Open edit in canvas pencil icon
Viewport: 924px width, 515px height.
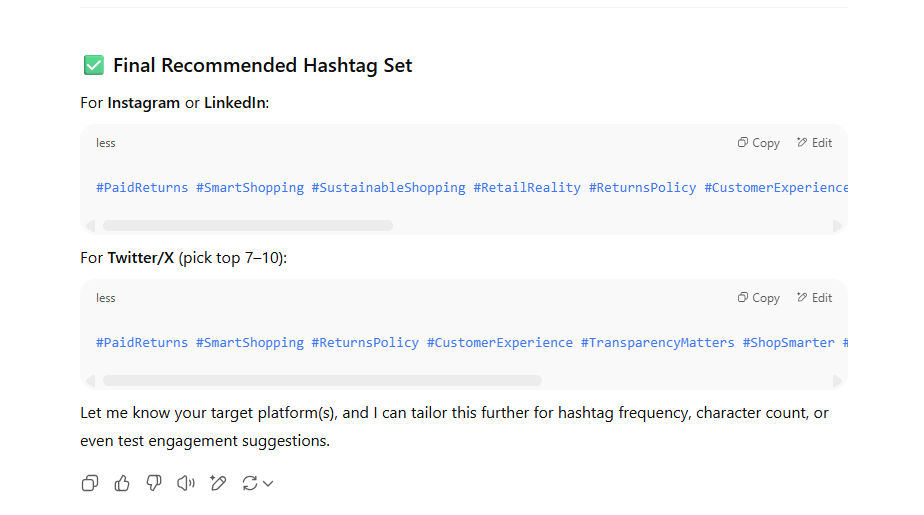(218, 483)
